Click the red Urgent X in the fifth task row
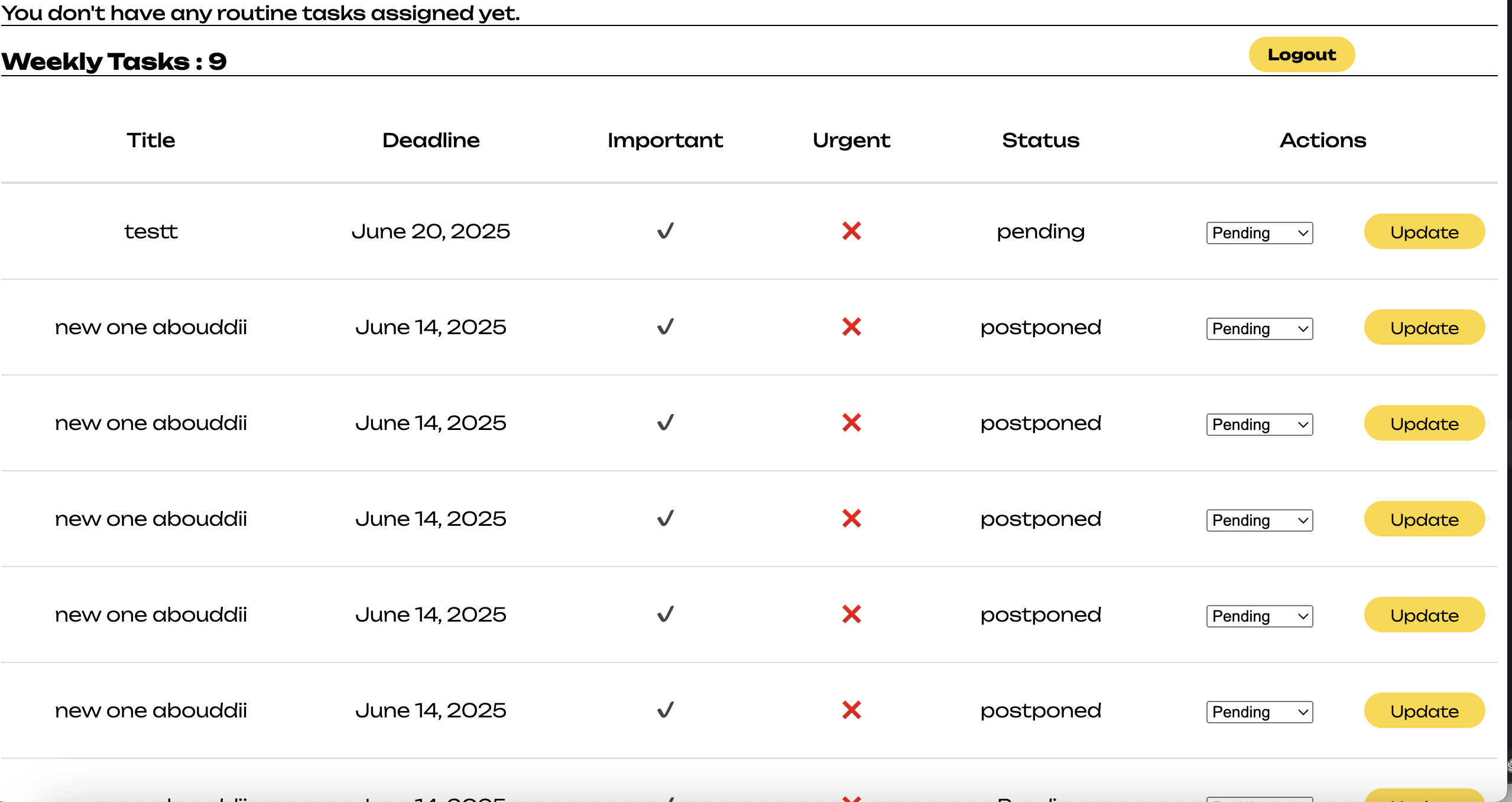1512x802 pixels. click(851, 614)
